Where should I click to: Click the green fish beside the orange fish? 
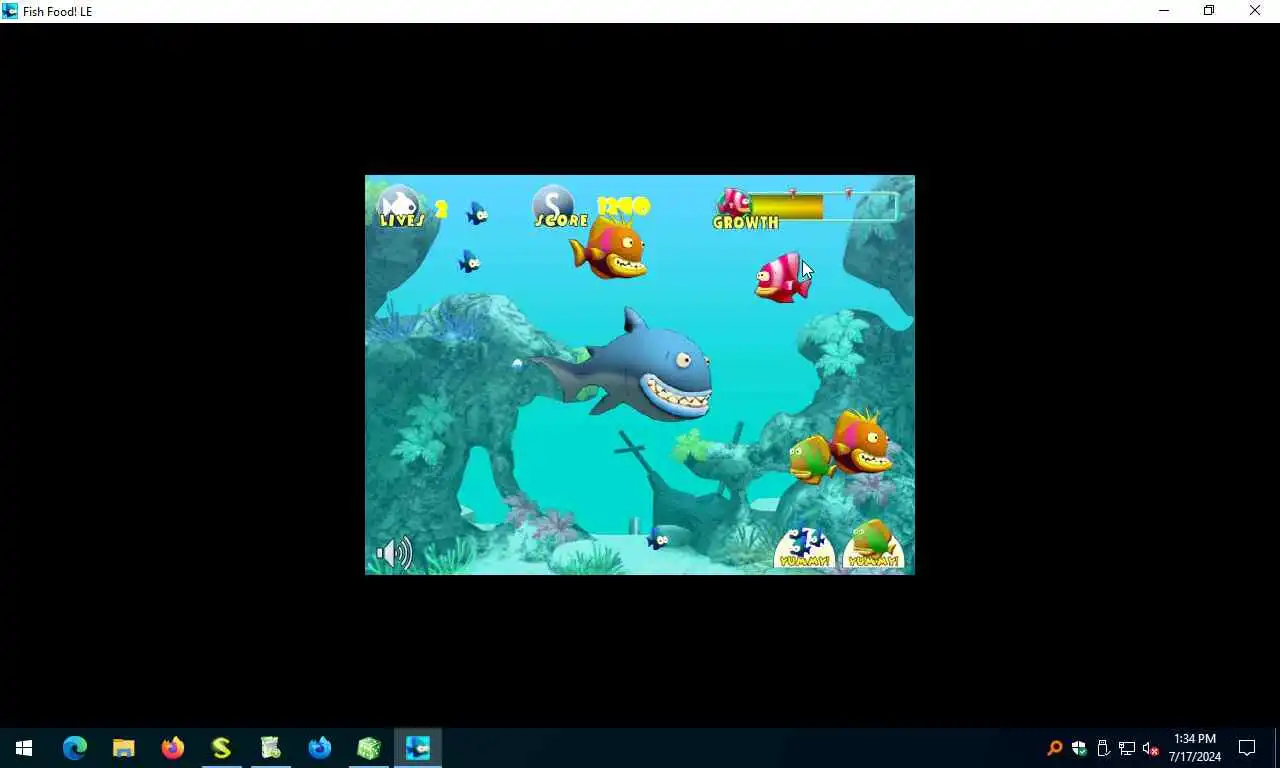810,459
